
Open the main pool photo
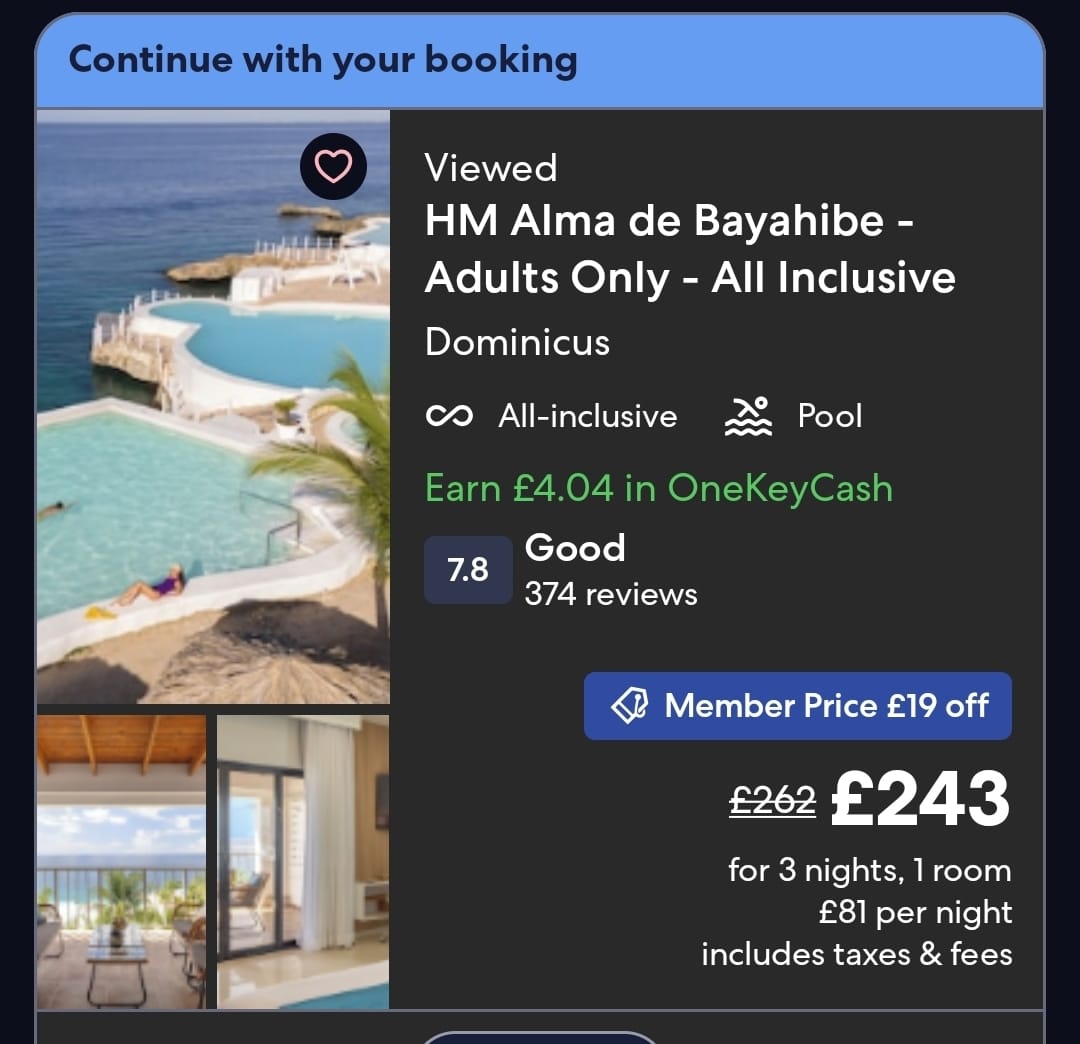tap(214, 408)
